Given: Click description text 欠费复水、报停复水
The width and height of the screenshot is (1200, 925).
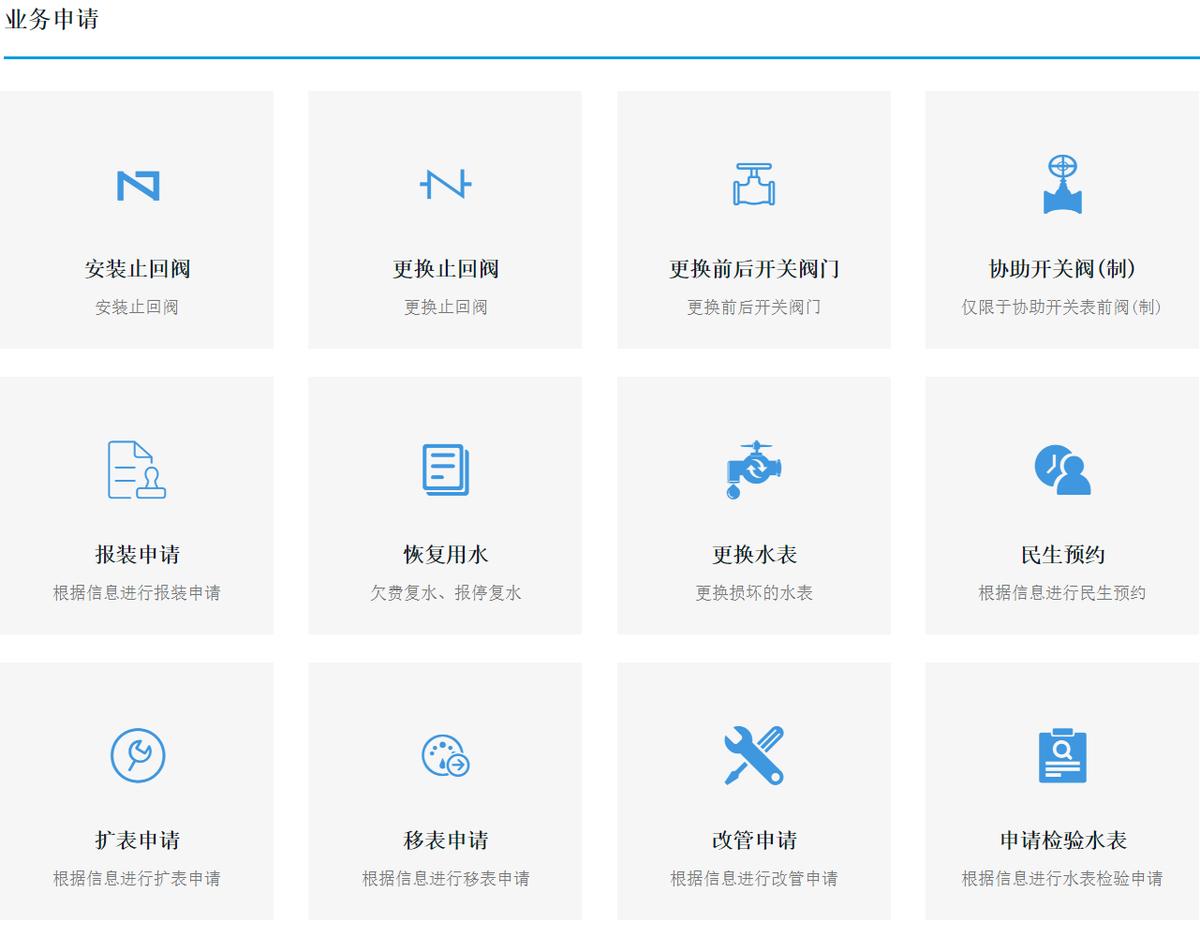Looking at the screenshot, I should coord(445,593).
